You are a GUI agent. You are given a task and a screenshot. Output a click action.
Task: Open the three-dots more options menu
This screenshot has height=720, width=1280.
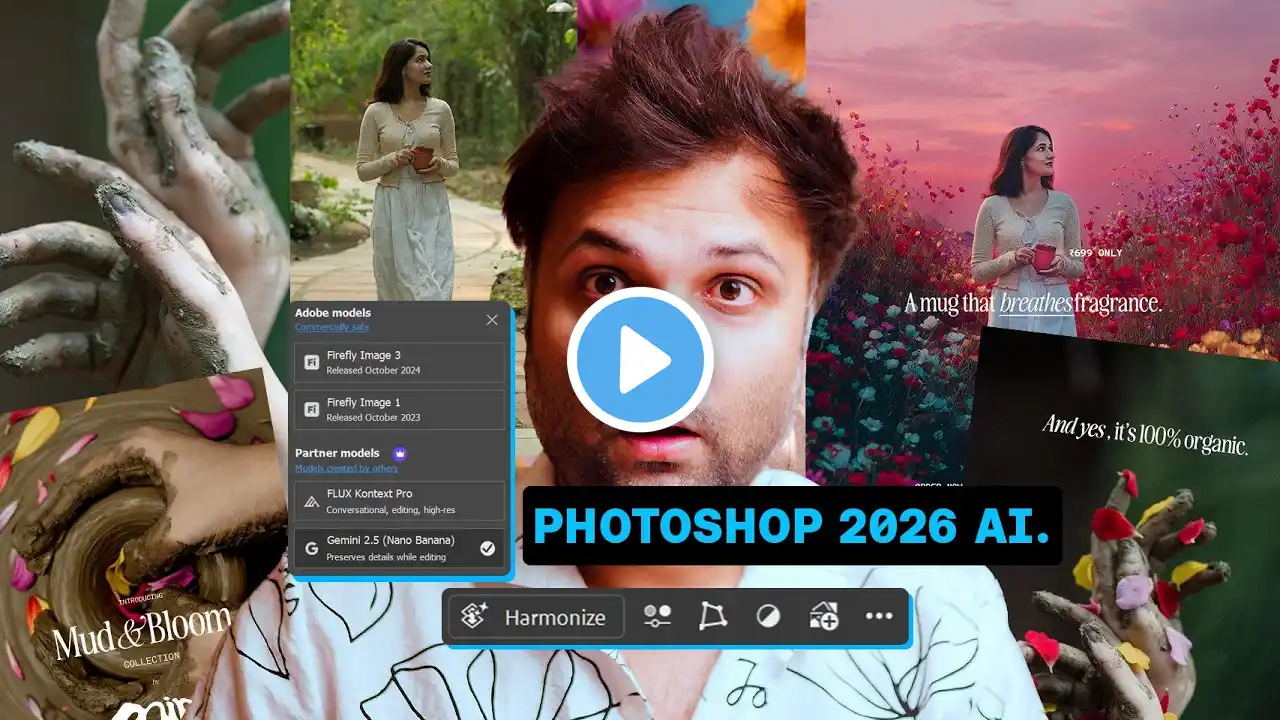pos(879,617)
